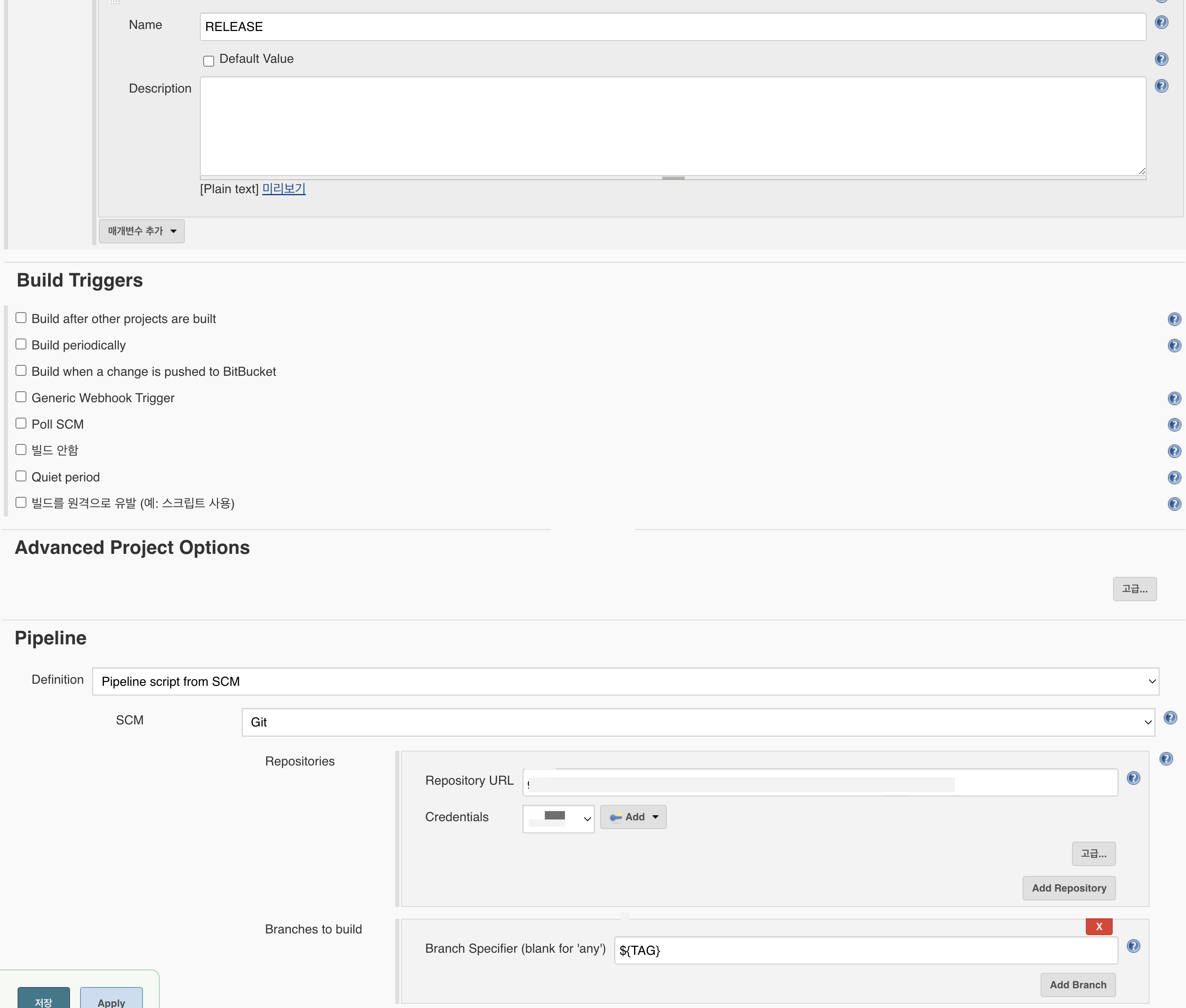The height and width of the screenshot is (1008, 1186).
Task: Open the 매개변수 추가 menu
Action: pos(141,231)
